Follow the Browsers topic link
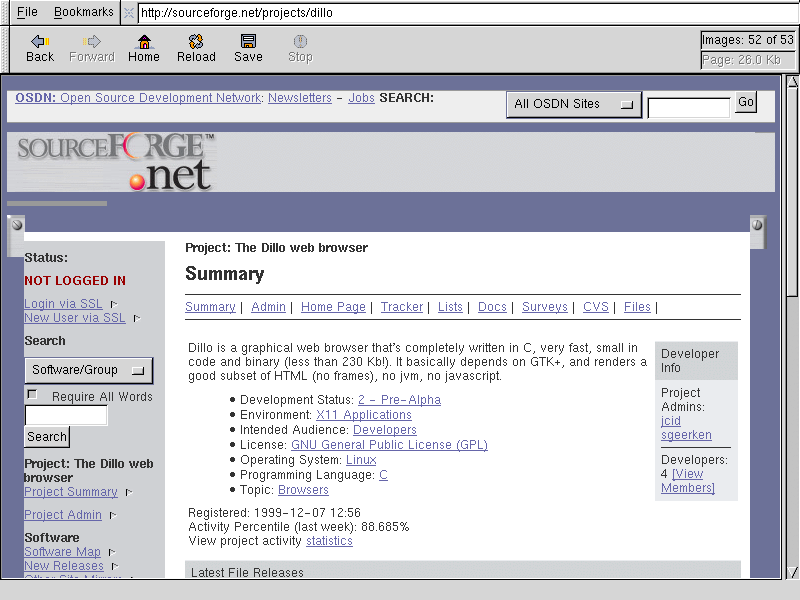The height and width of the screenshot is (600, 800). (x=303, y=490)
